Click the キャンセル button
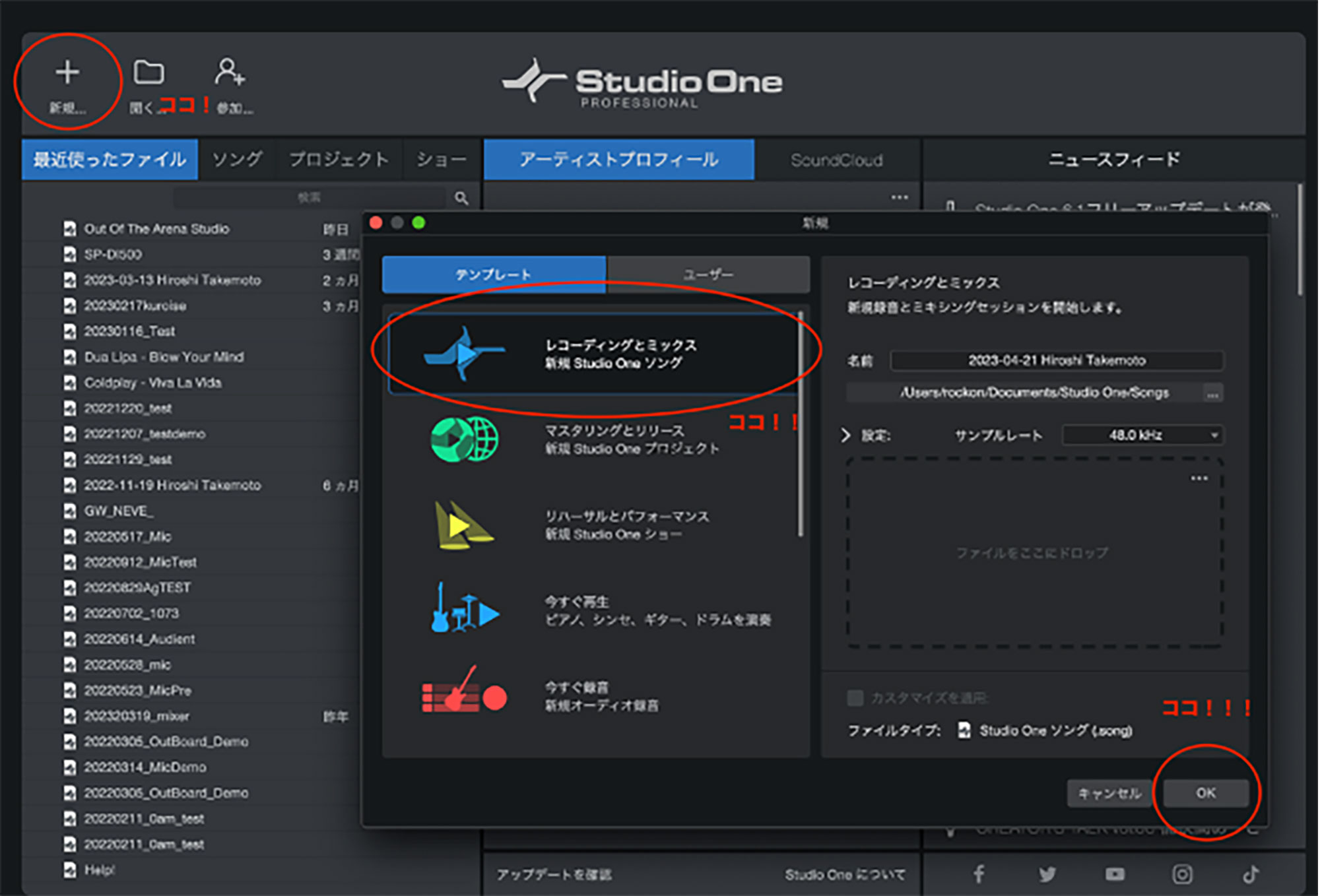Image resolution: width=1320 pixels, height=896 pixels. [x=1109, y=793]
